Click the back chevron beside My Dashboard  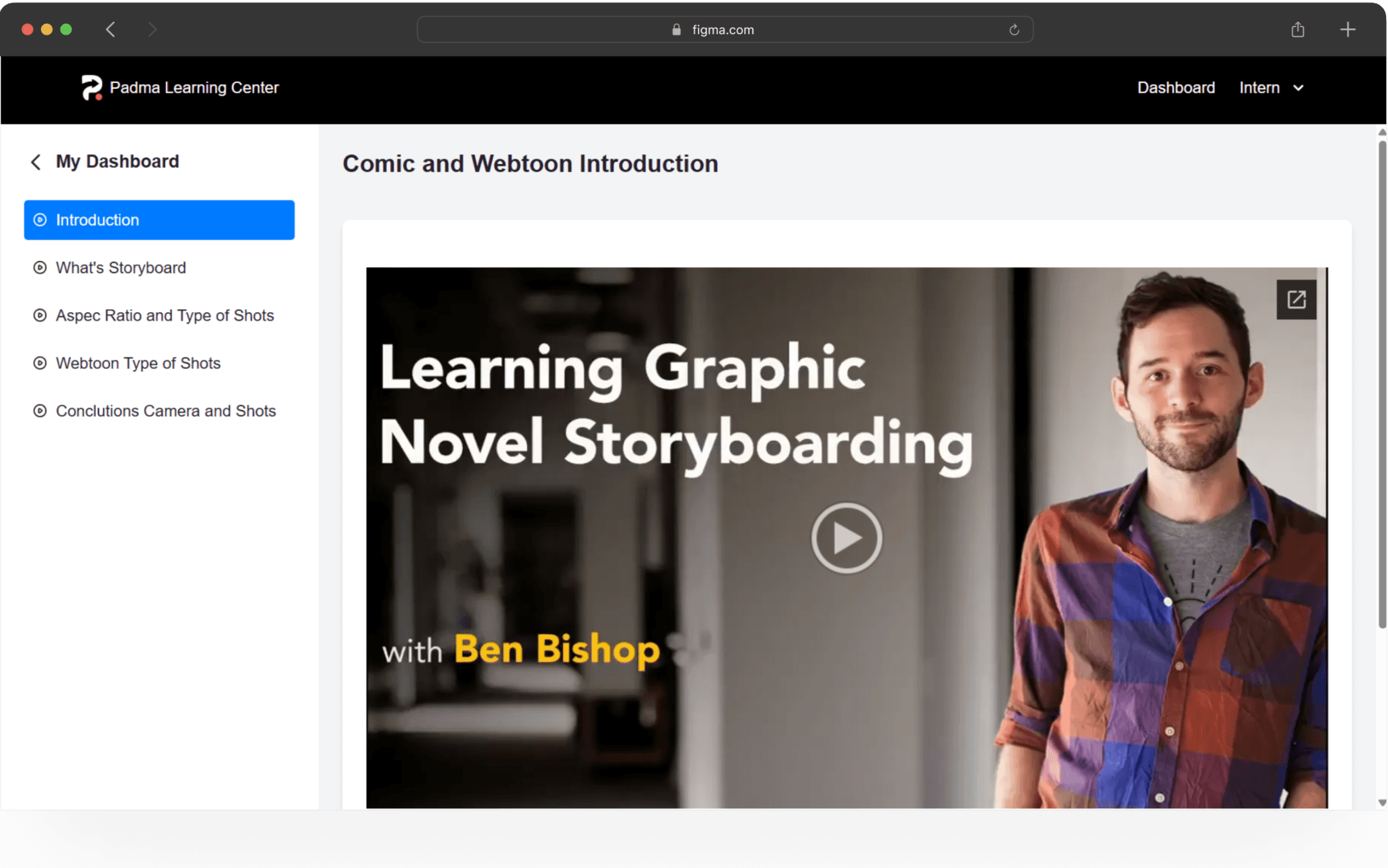pos(36,162)
